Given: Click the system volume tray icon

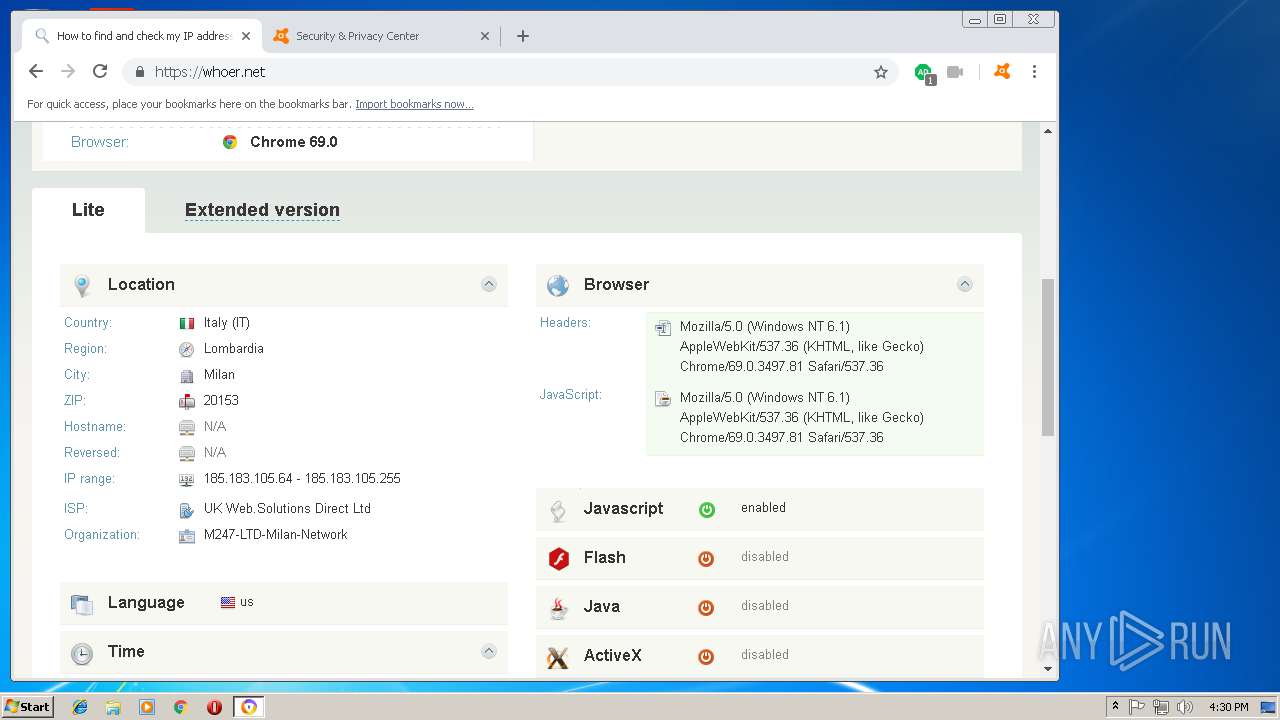Looking at the screenshot, I should click(x=1185, y=707).
